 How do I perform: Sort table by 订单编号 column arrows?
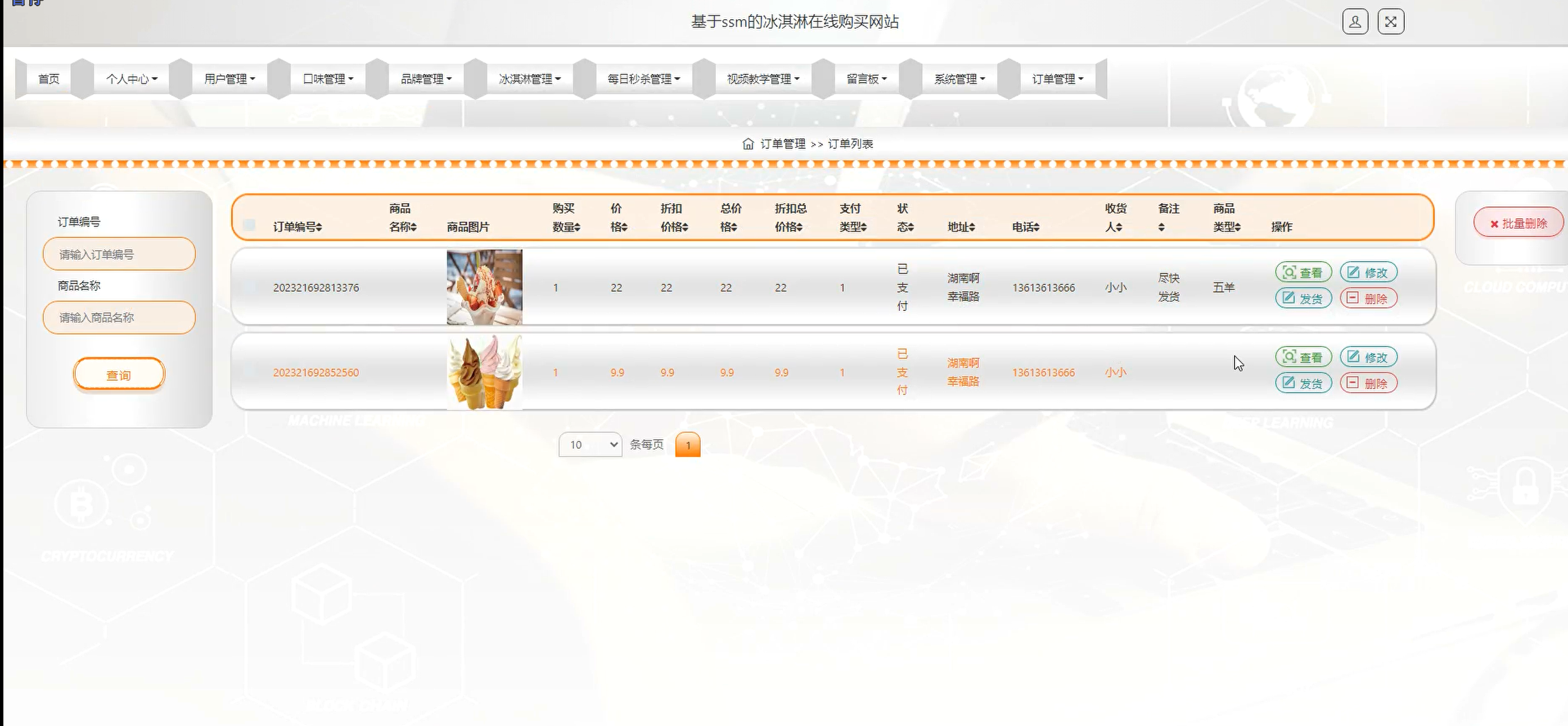coord(319,227)
